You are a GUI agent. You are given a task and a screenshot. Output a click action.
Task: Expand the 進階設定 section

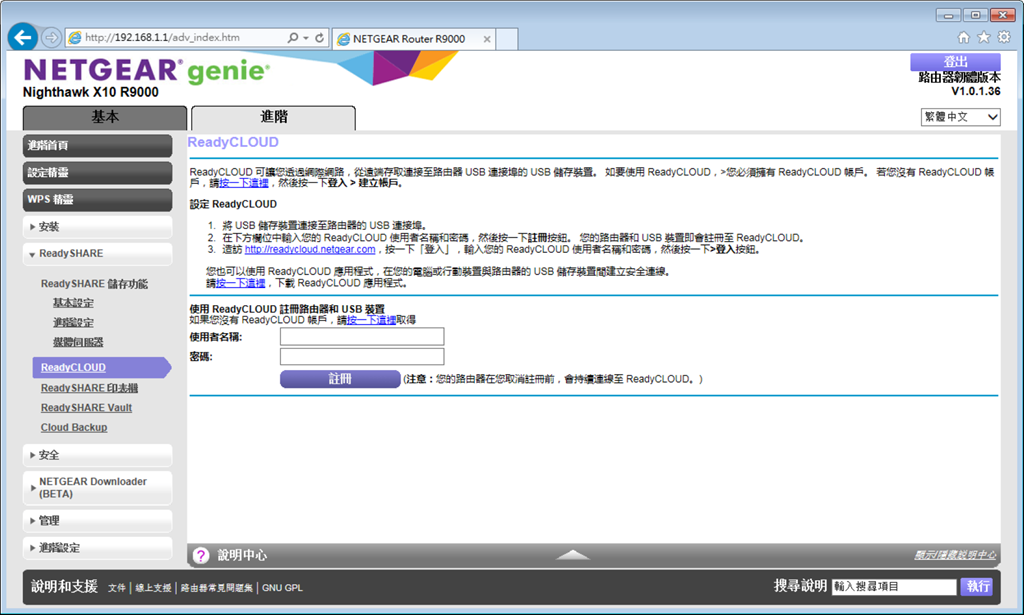97,548
